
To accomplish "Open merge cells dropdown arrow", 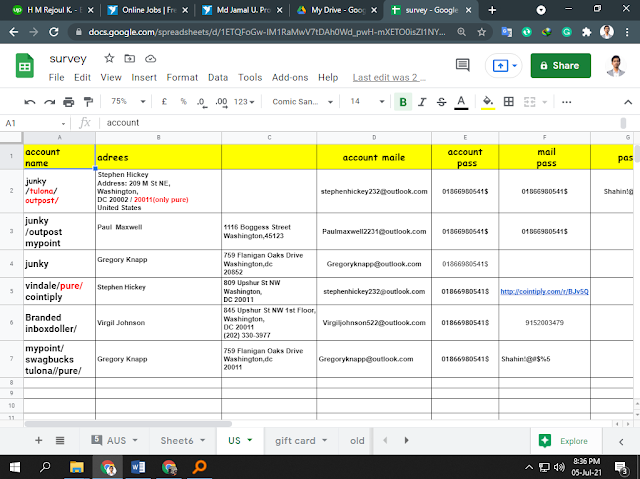I will [544, 102].
